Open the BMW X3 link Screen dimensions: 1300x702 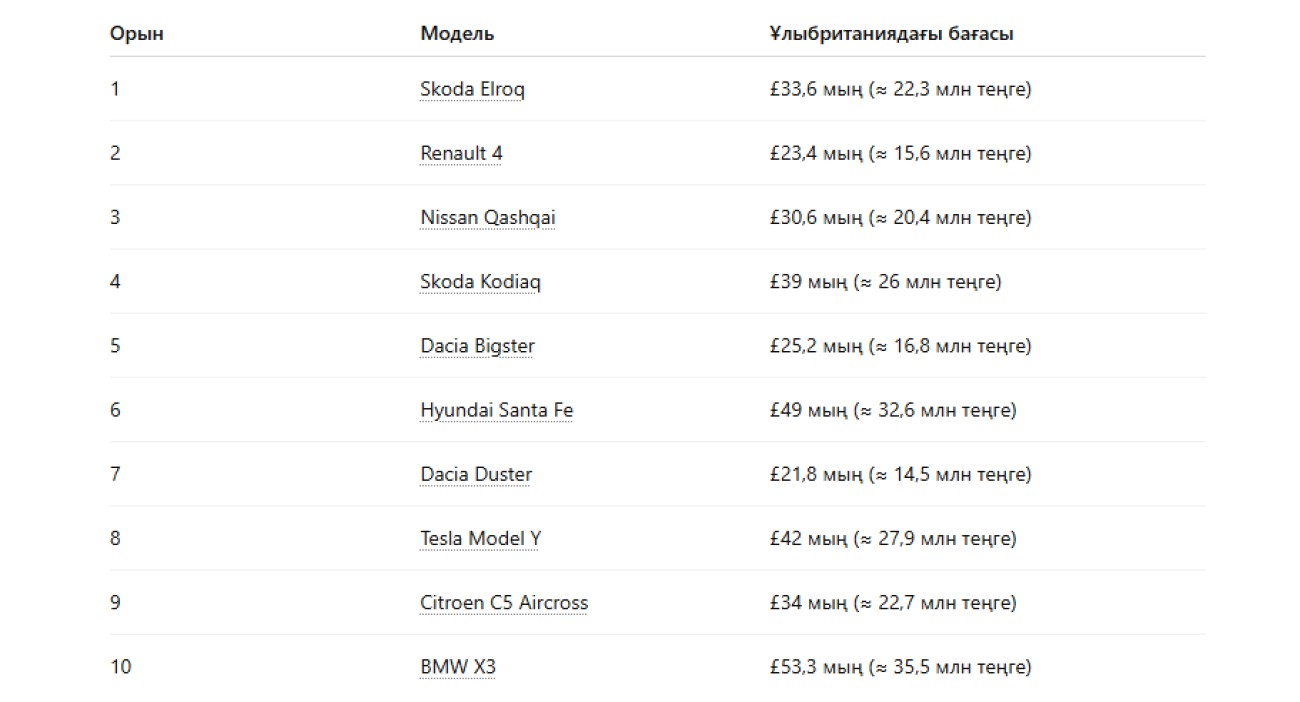point(457,666)
